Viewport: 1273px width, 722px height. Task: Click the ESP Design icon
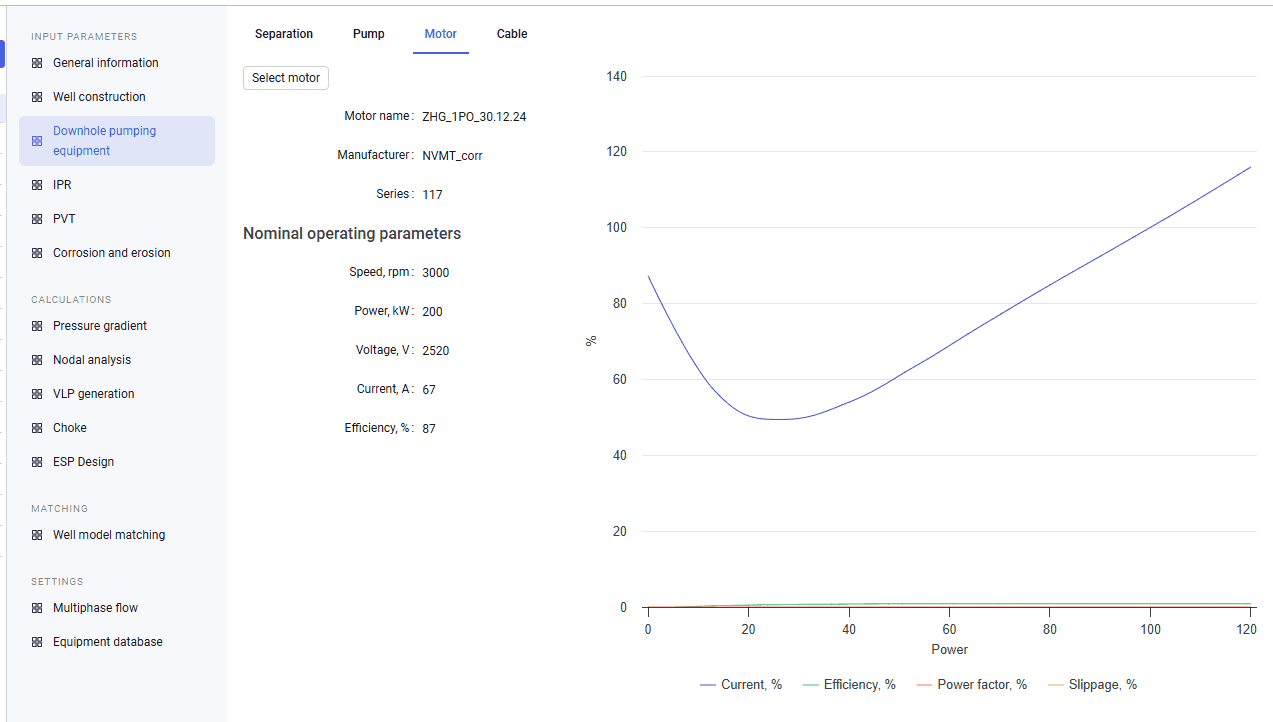[37, 462]
